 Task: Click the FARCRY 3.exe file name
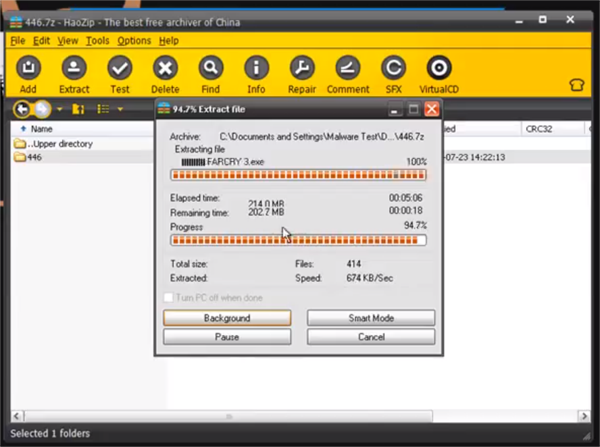coord(235,162)
